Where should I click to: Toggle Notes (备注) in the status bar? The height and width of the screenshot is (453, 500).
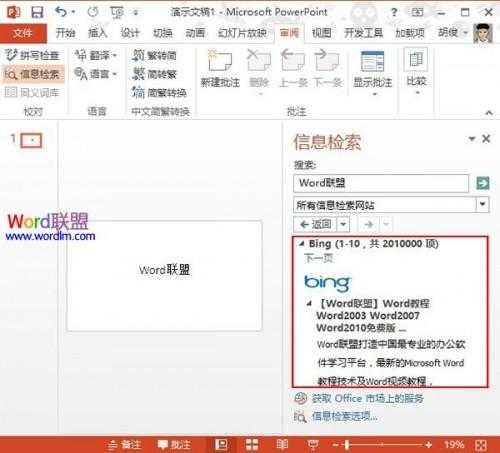click(124, 445)
